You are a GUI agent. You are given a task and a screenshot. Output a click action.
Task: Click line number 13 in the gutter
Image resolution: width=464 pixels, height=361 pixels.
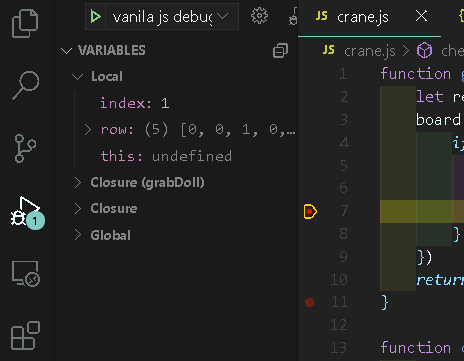click(339, 348)
